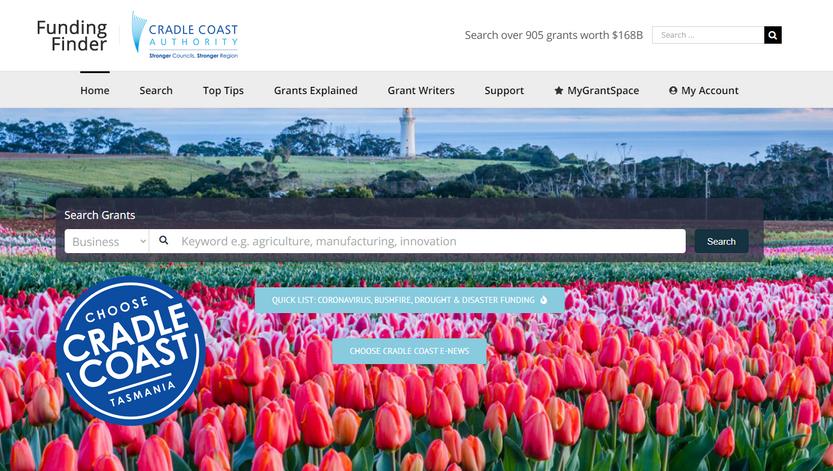The width and height of the screenshot is (833, 471).
Task: Open the Grants Explained menu item
Action: (x=316, y=90)
